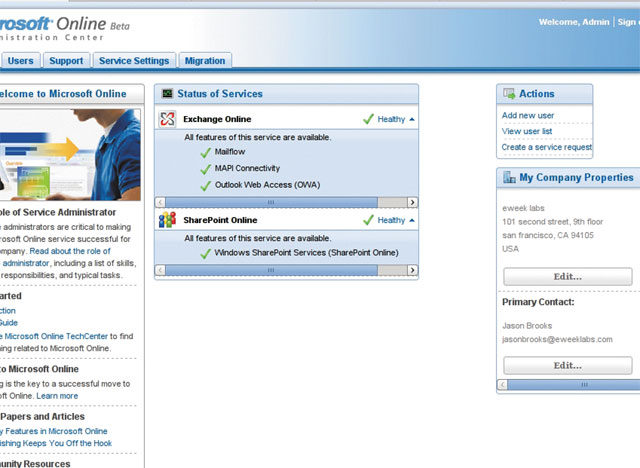Click the 101 second street address line

click(552, 222)
